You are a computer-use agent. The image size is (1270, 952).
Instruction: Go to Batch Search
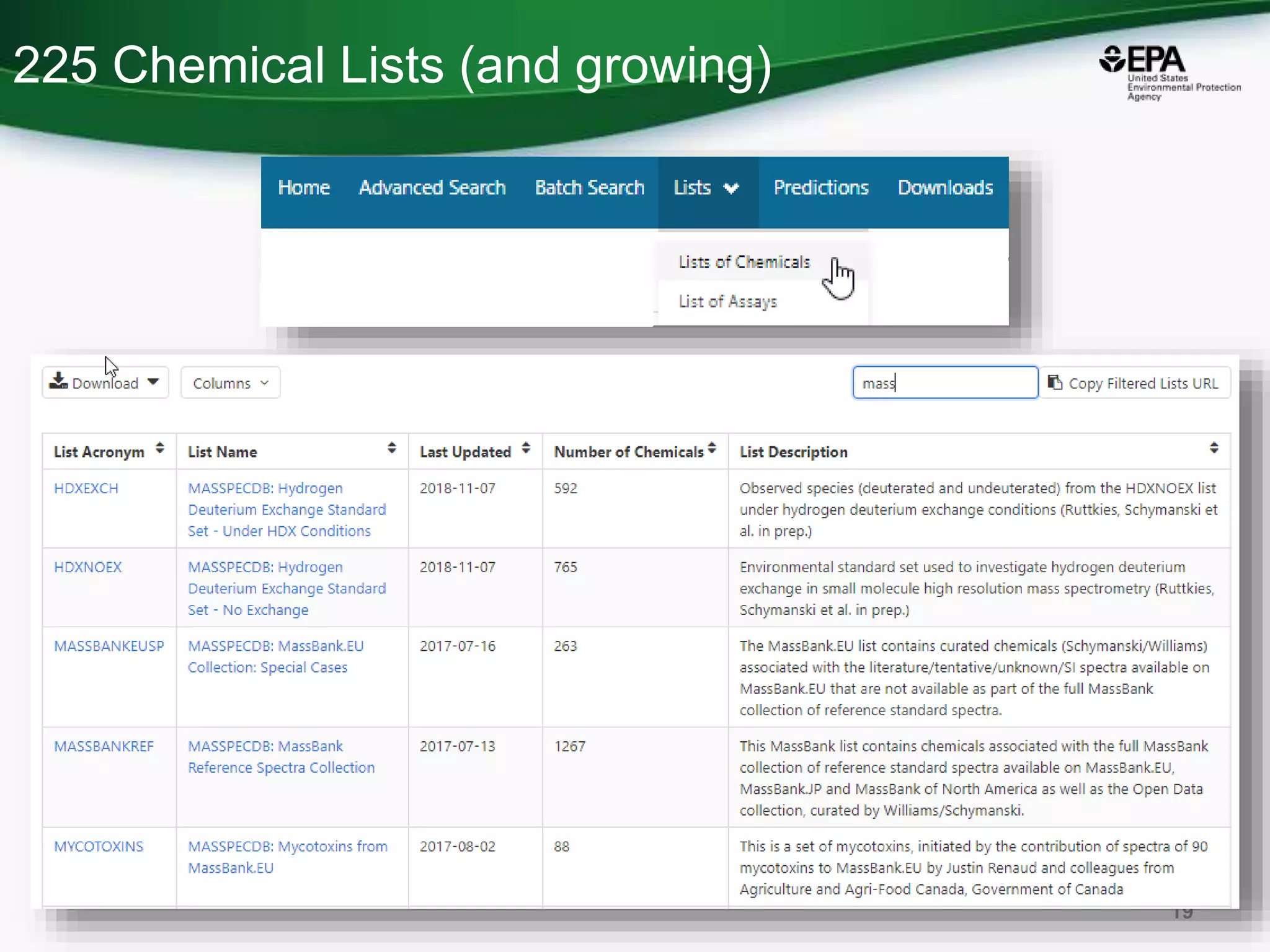point(590,188)
